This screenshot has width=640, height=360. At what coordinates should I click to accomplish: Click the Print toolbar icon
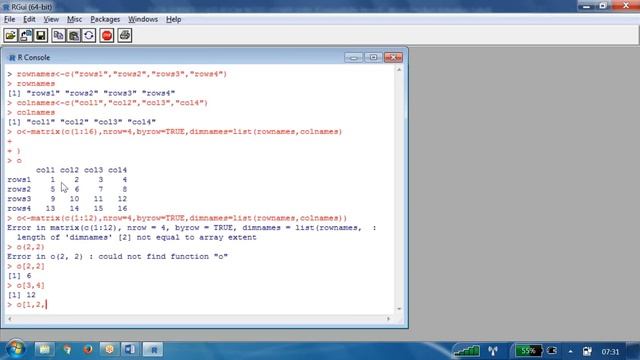click(x=125, y=36)
